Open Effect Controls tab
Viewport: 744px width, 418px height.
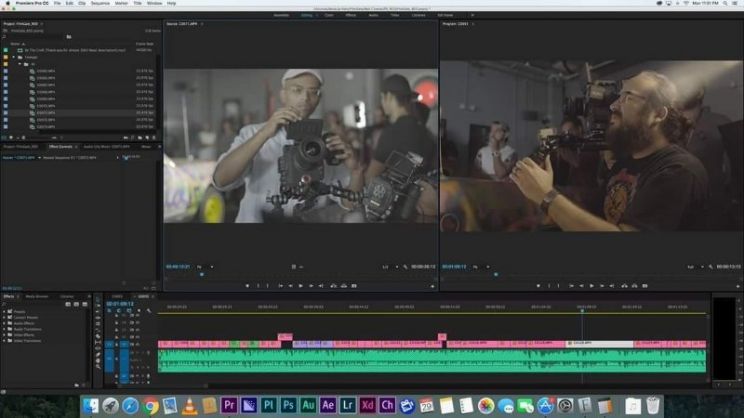pos(61,147)
